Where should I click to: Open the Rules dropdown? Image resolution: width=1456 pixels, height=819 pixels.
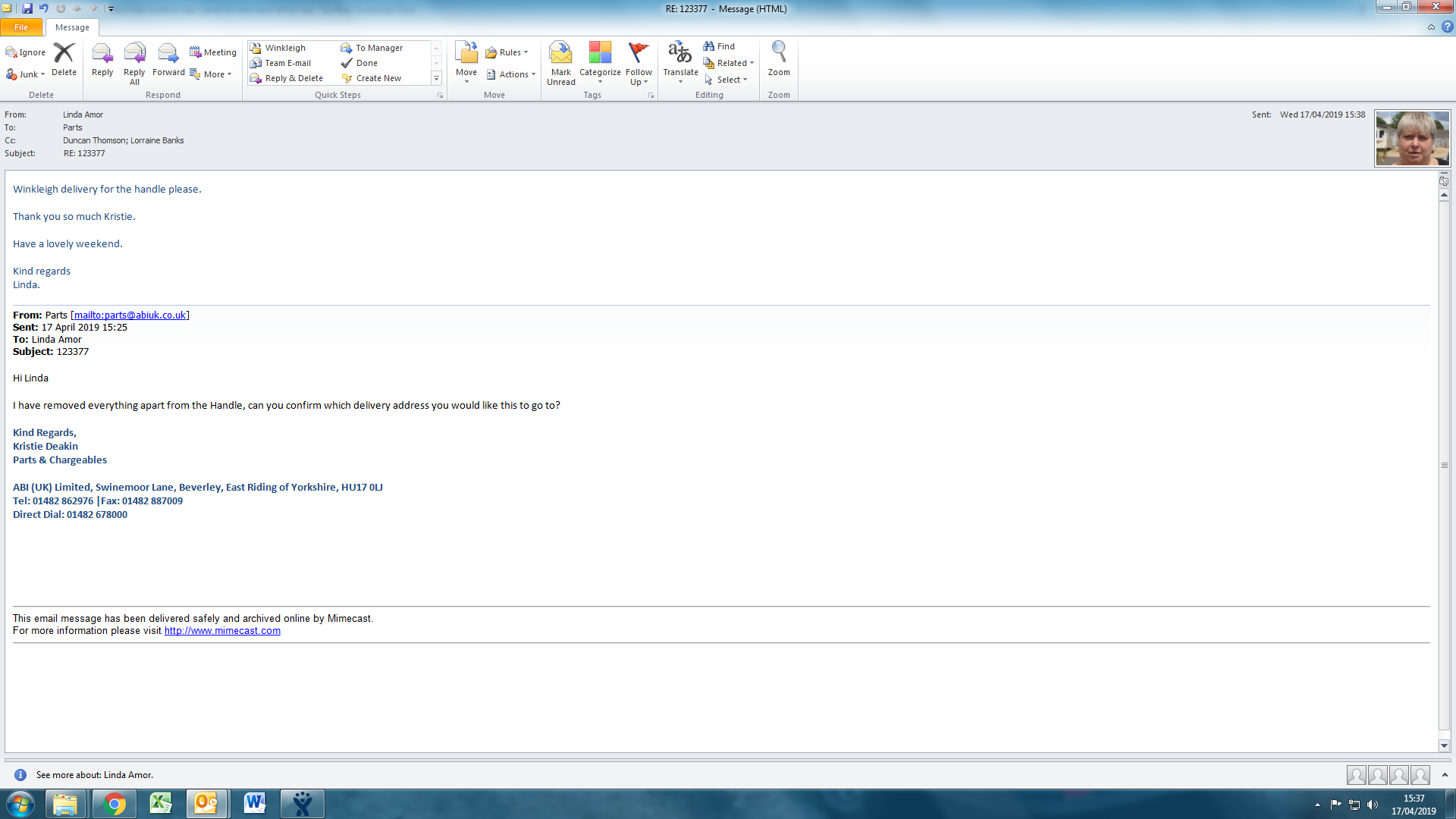point(507,52)
